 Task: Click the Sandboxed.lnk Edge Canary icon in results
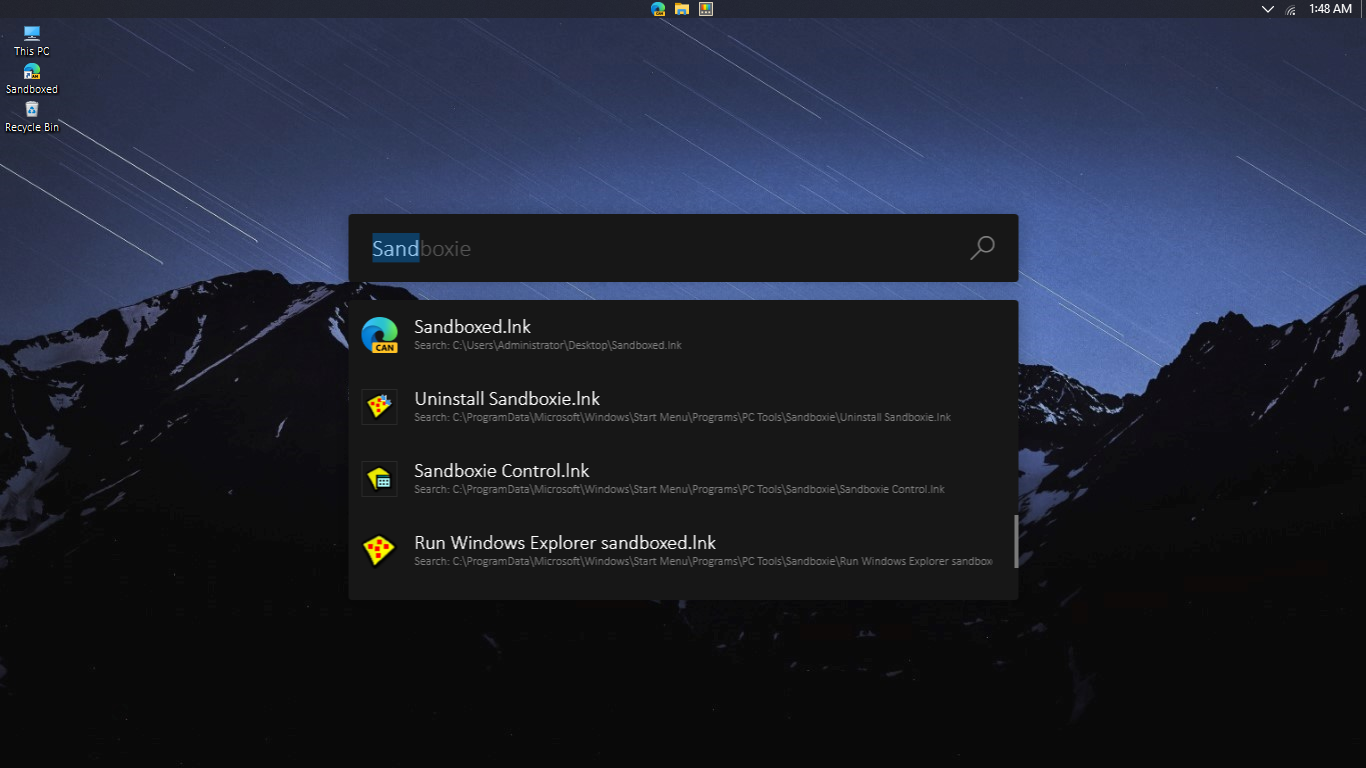coord(380,335)
